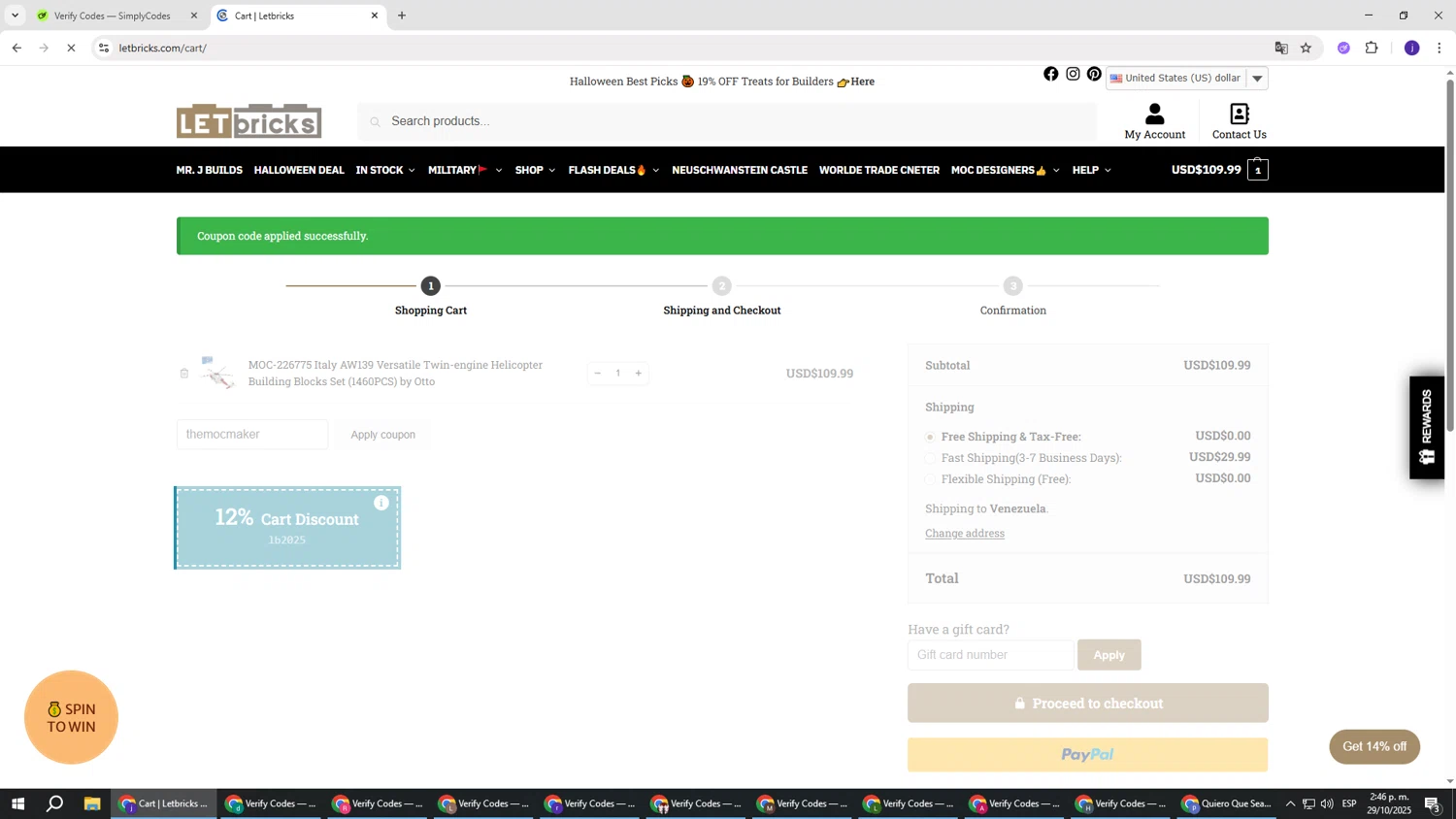Remove helicopter item with trash icon

coord(183,374)
